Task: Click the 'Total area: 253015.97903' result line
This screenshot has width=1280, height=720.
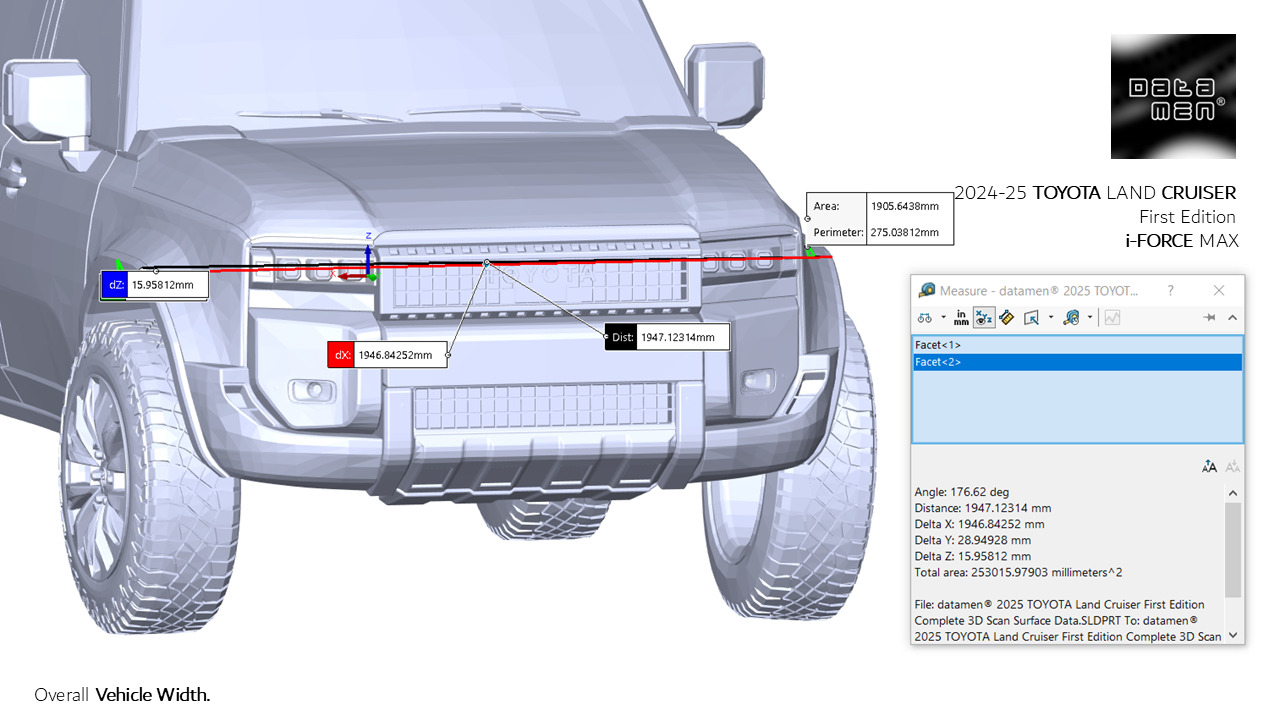Action: [x=1019, y=572]
